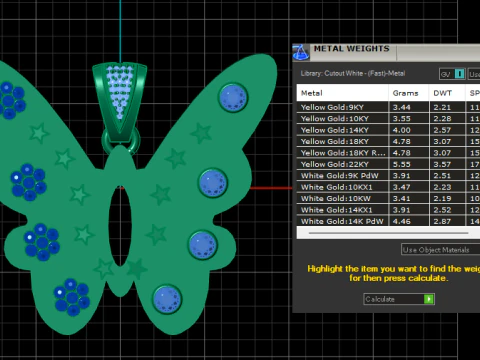The image size is (480, 360).
Task: Click the Metal Weights scale icon
Action: click(x=301, y=52)
